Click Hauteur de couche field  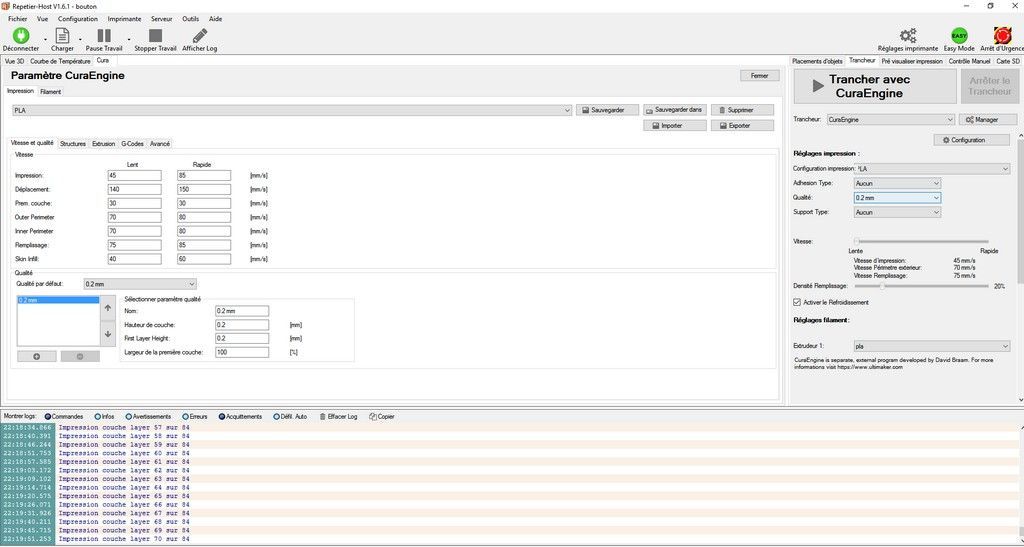(242, 325)
